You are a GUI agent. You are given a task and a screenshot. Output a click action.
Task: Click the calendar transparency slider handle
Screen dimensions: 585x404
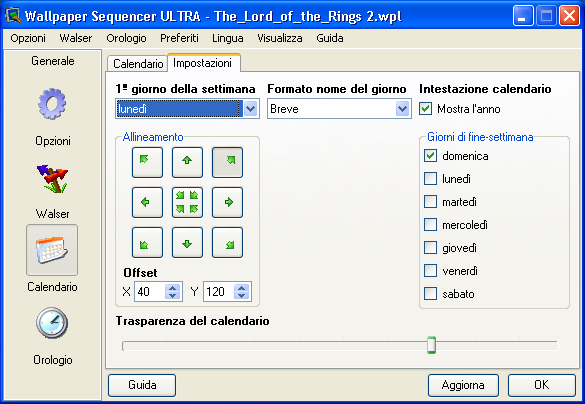click(431, 345)
